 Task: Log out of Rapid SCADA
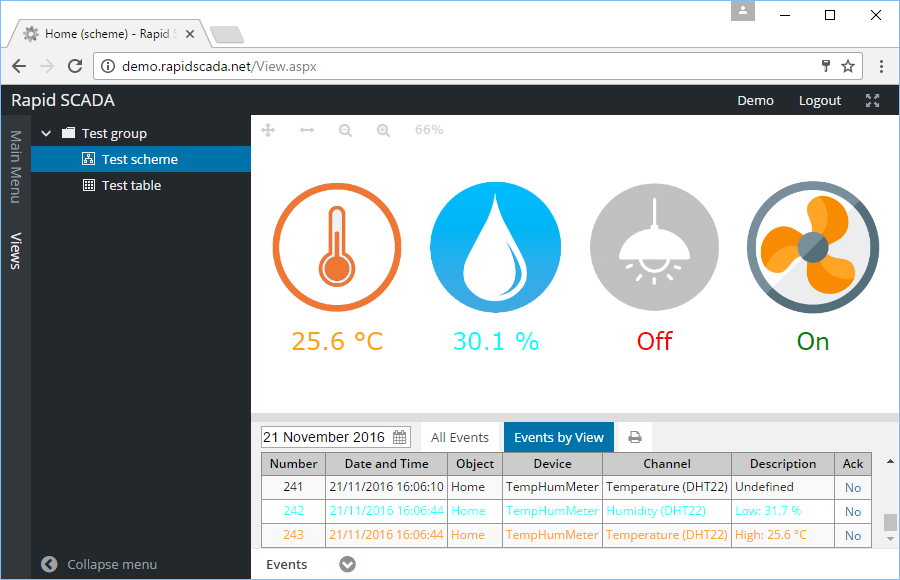[x=819, y=100]
